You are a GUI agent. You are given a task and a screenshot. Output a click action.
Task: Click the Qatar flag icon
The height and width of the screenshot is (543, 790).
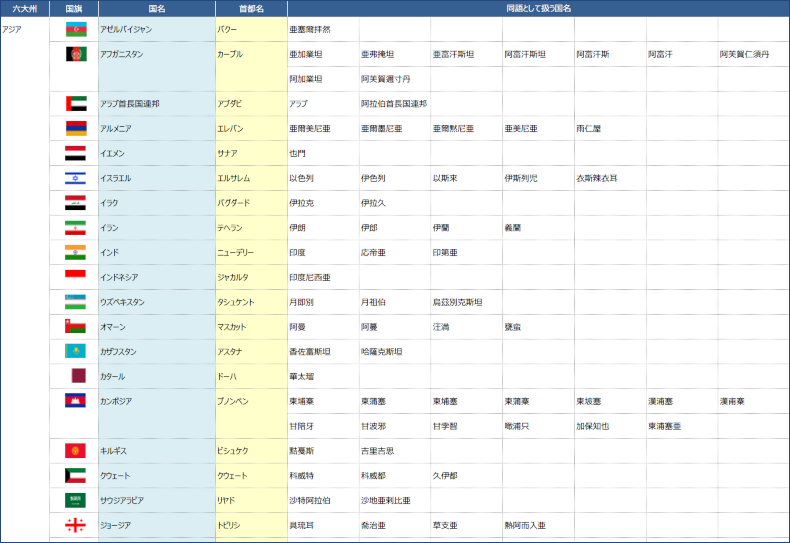78,376
